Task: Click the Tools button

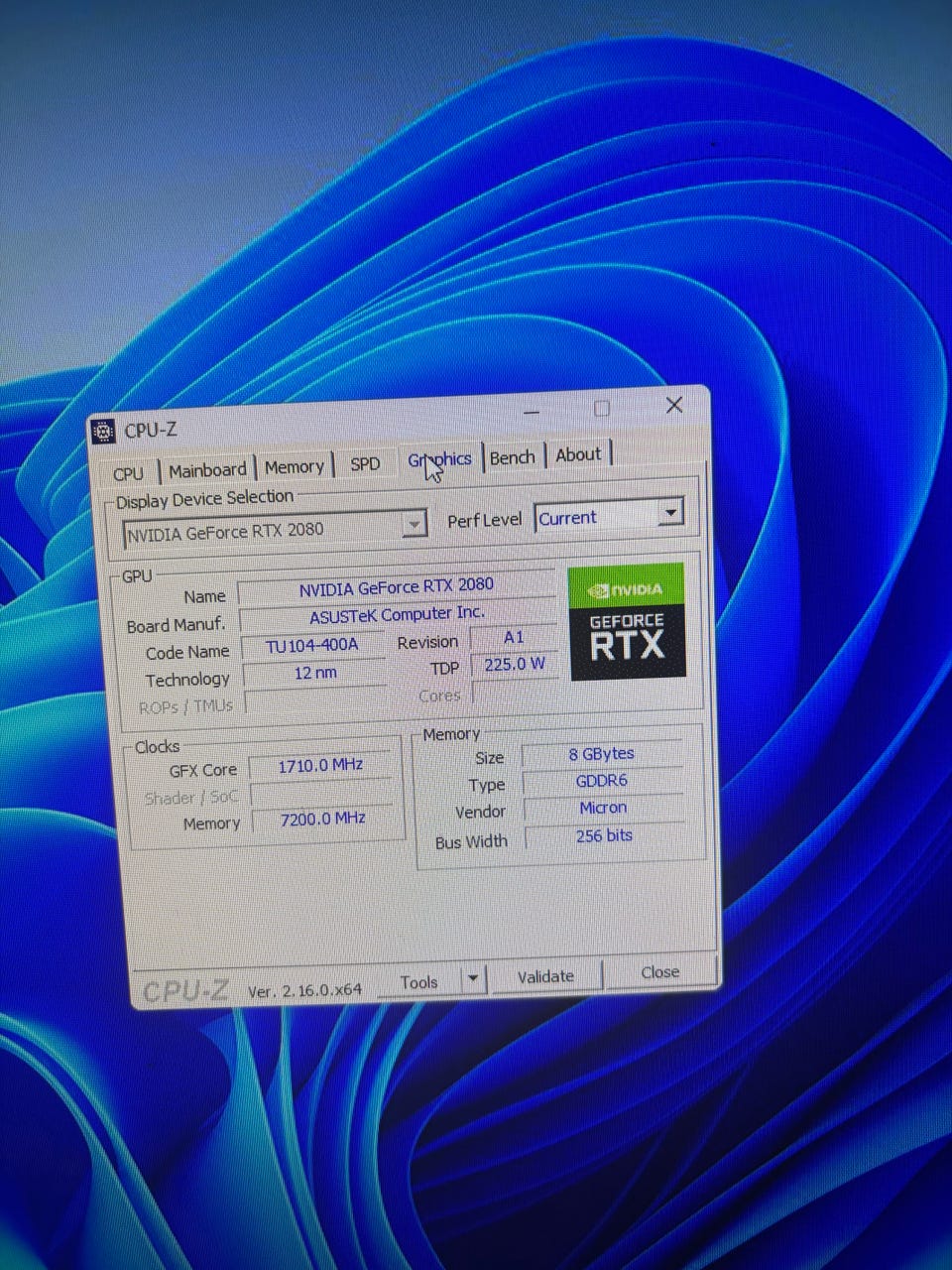Action: (x=419, y=981)
